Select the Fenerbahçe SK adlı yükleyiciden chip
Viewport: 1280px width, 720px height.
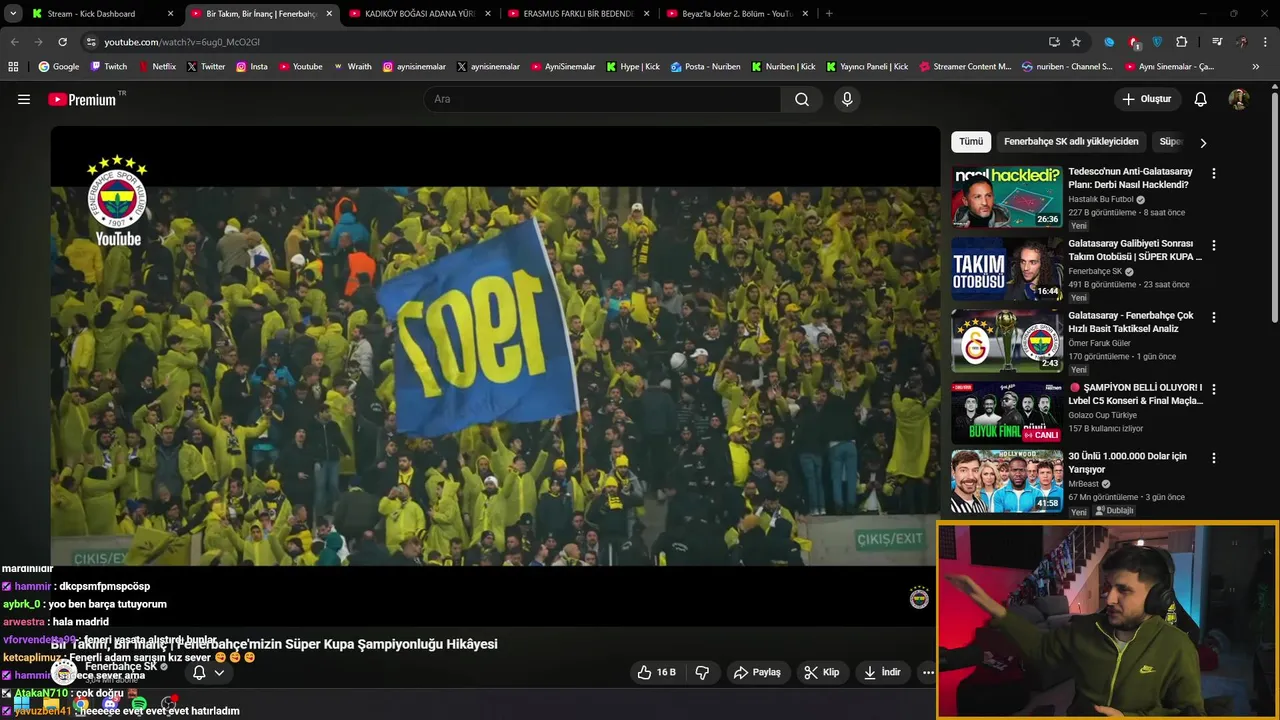(1071, 142)
